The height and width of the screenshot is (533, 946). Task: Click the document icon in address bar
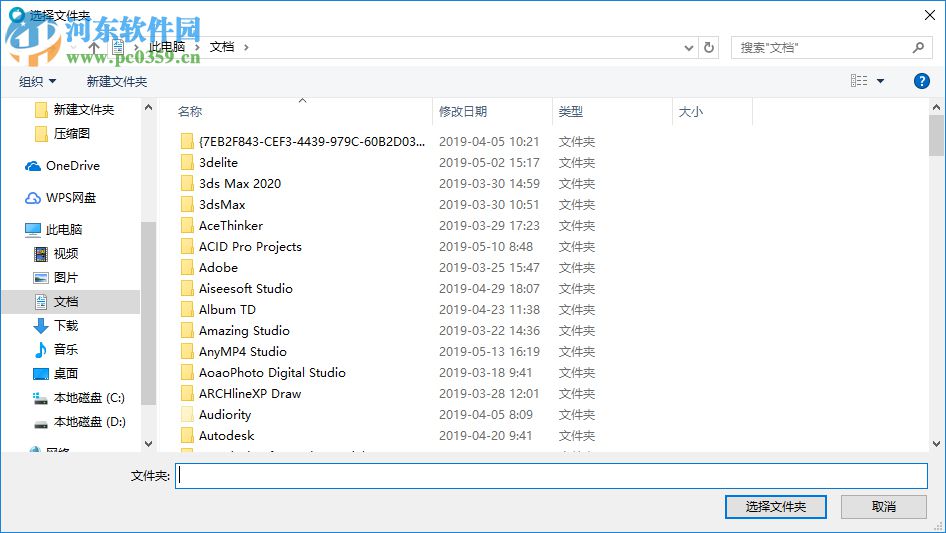(x=118, y=47)
